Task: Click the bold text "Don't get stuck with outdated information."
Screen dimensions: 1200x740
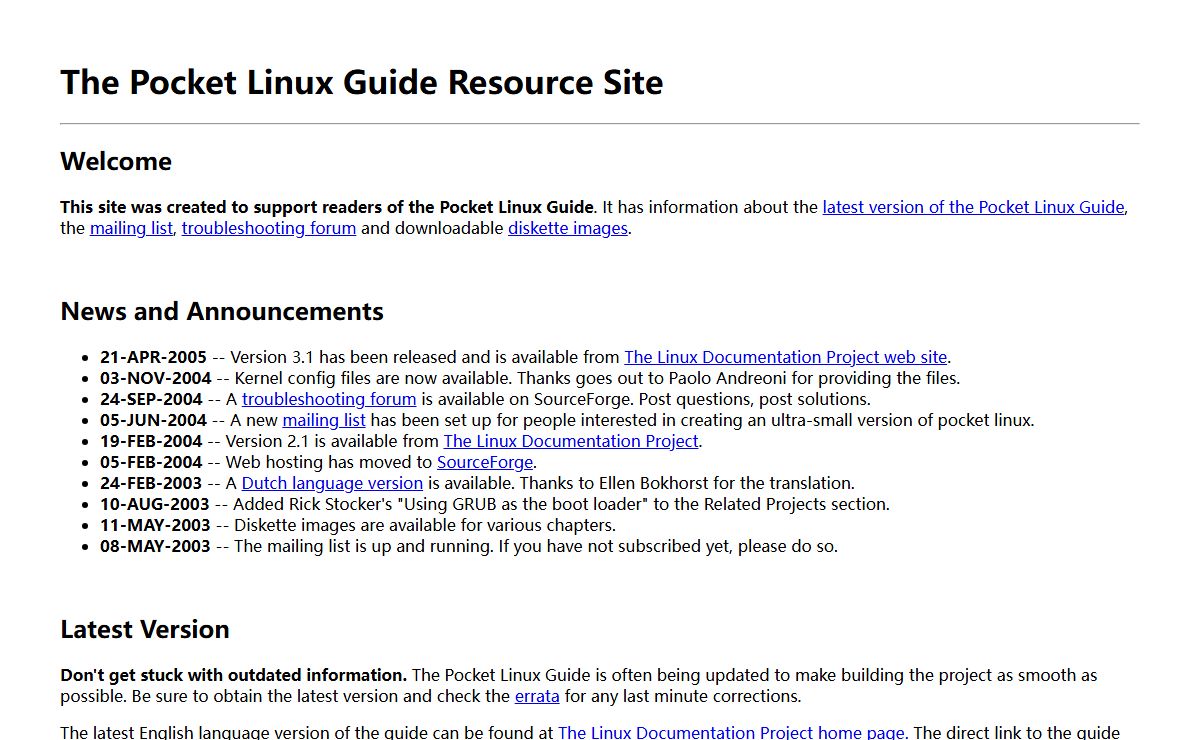Action: pyautogui.click(x=233, y=675)
